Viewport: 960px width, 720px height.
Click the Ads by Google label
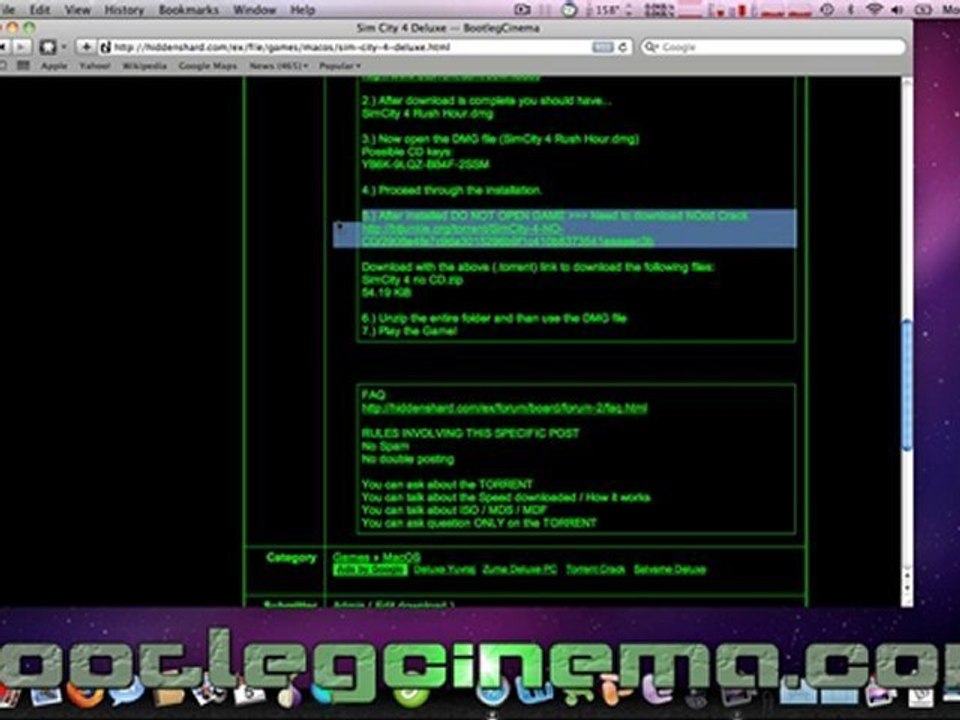pos(370,569)
